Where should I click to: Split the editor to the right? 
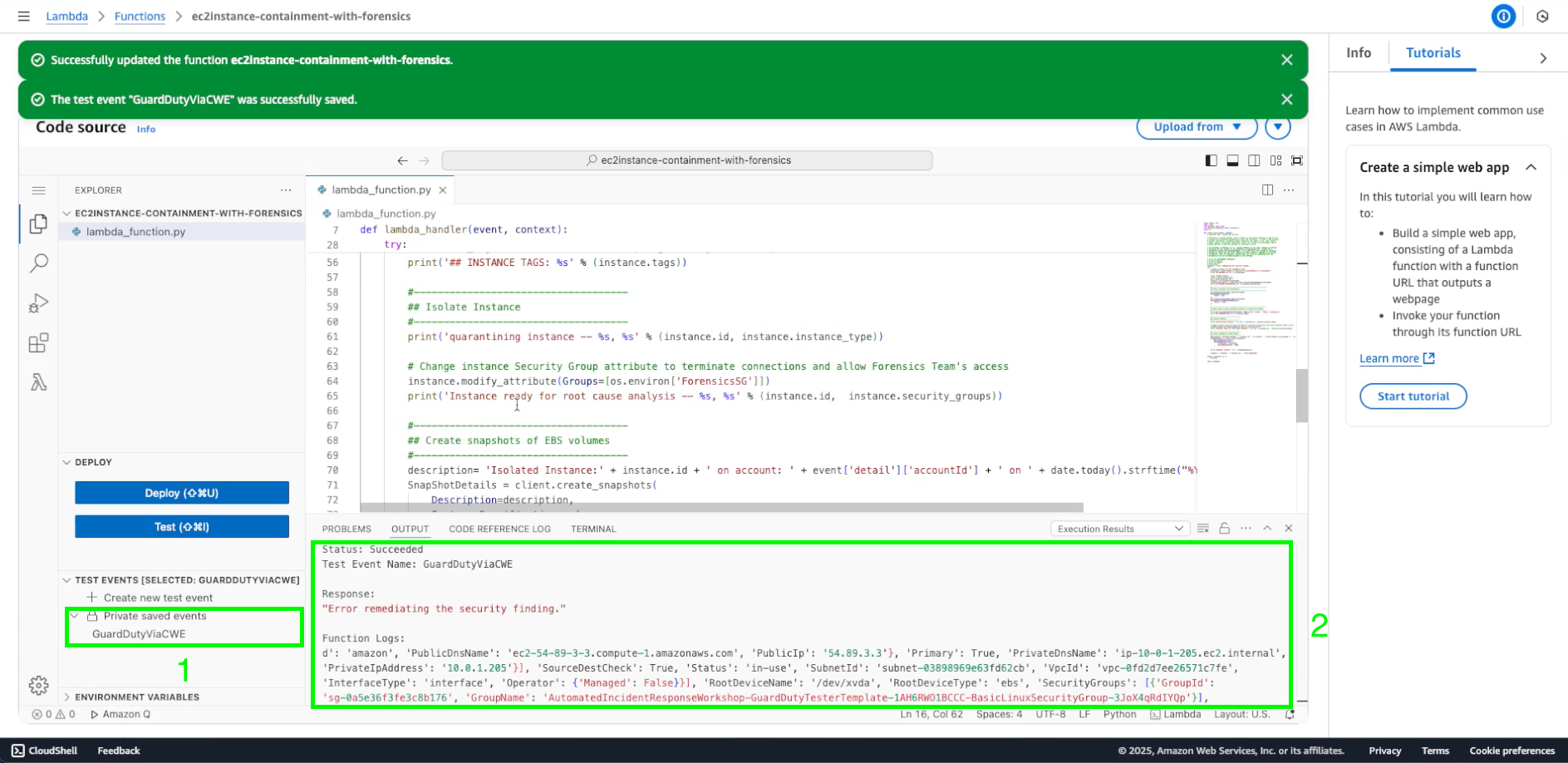pos(1267,190)
